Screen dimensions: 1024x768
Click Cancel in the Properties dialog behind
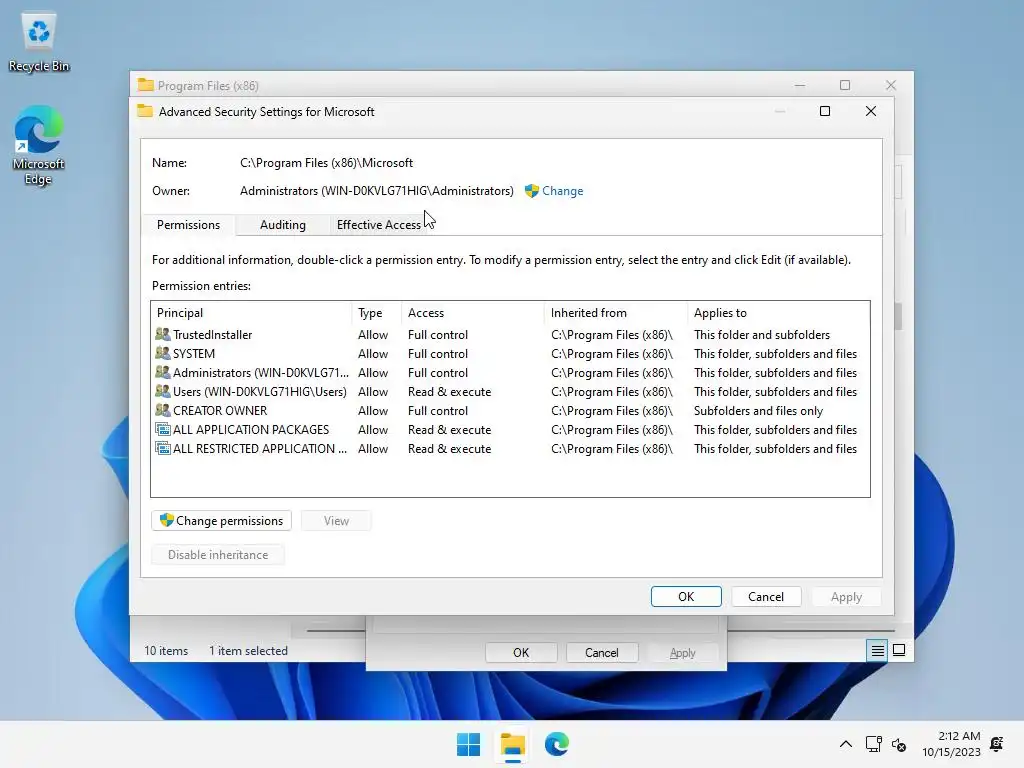601,652
